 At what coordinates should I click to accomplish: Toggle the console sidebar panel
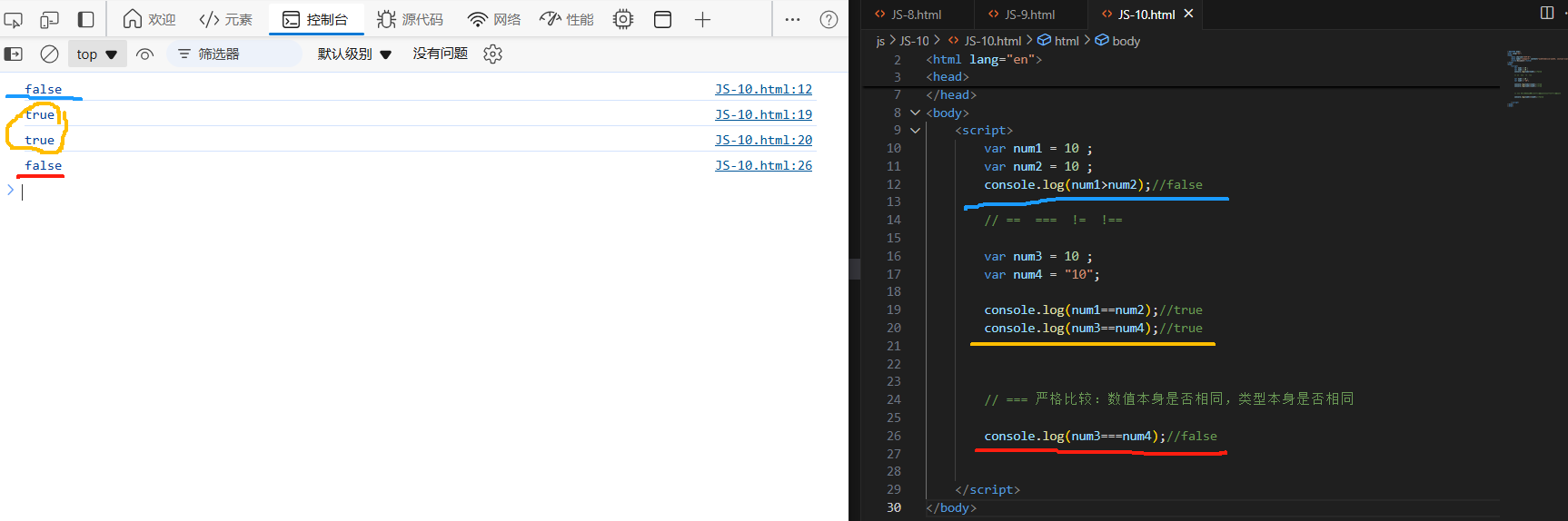point(14,54)
